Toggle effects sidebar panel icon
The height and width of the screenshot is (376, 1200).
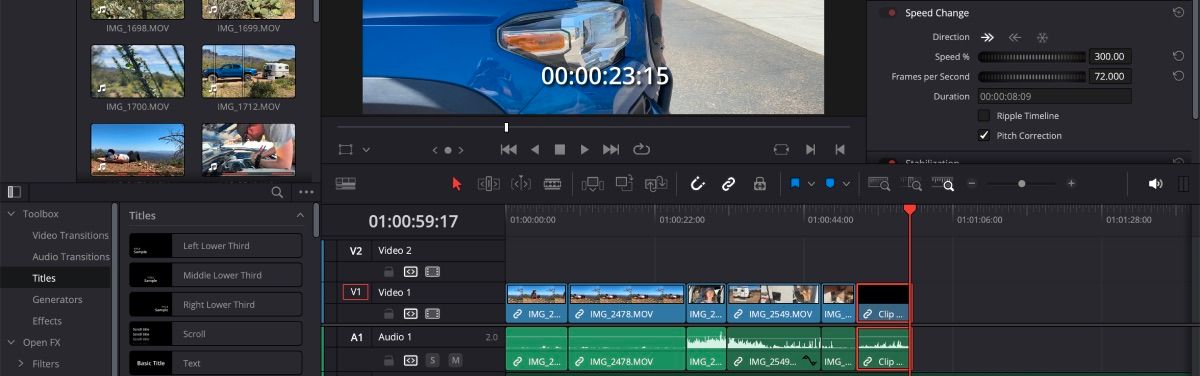click(x=14, y=192)
